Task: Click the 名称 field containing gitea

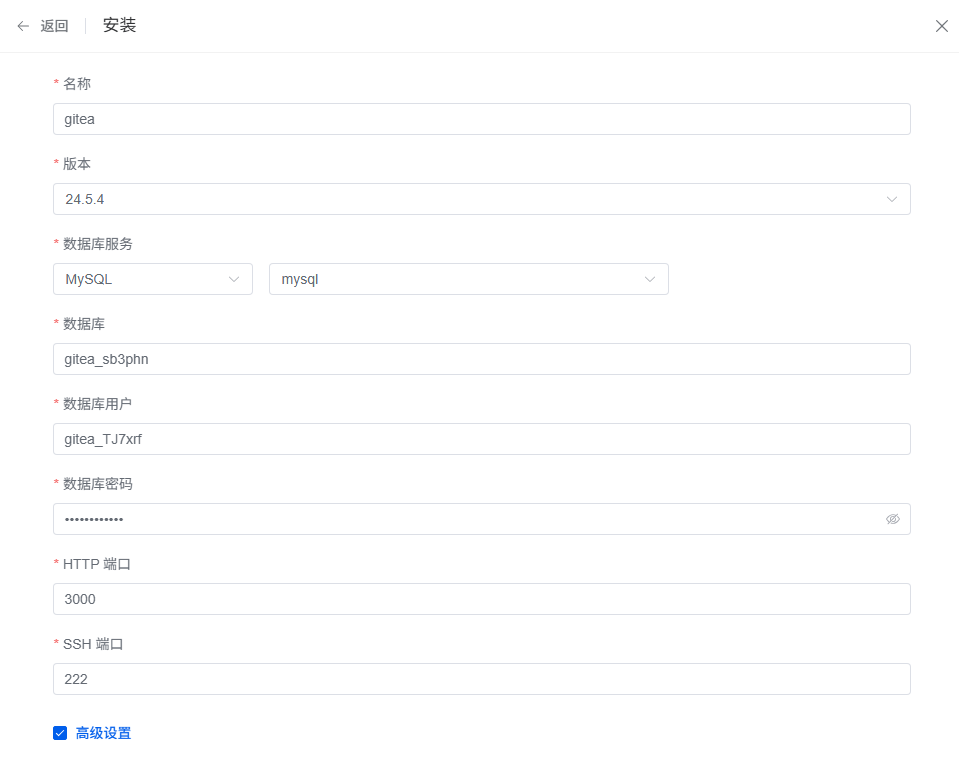Action: coord(481,119)
